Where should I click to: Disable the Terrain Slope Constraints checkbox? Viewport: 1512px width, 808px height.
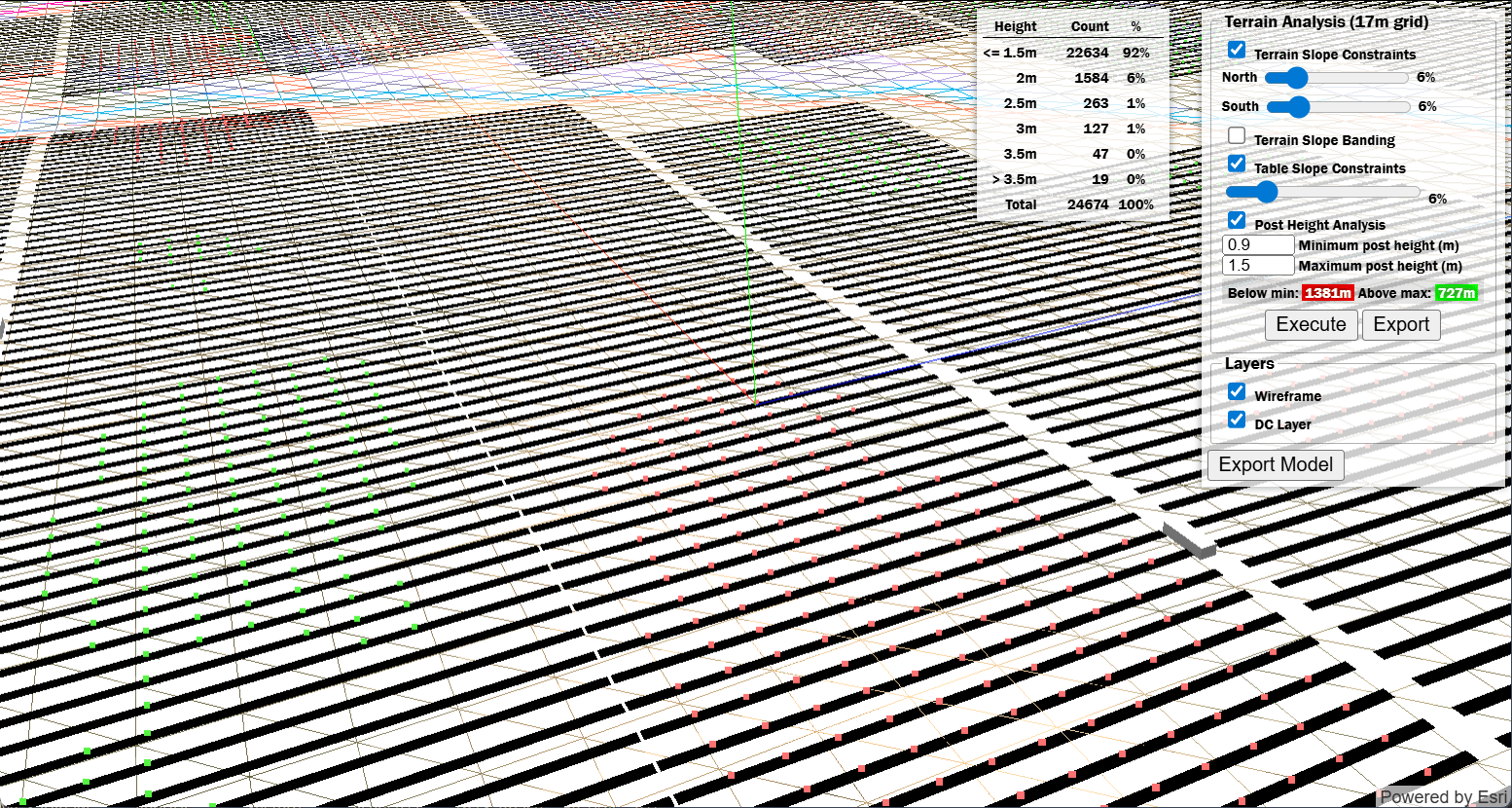[1237, 50]
